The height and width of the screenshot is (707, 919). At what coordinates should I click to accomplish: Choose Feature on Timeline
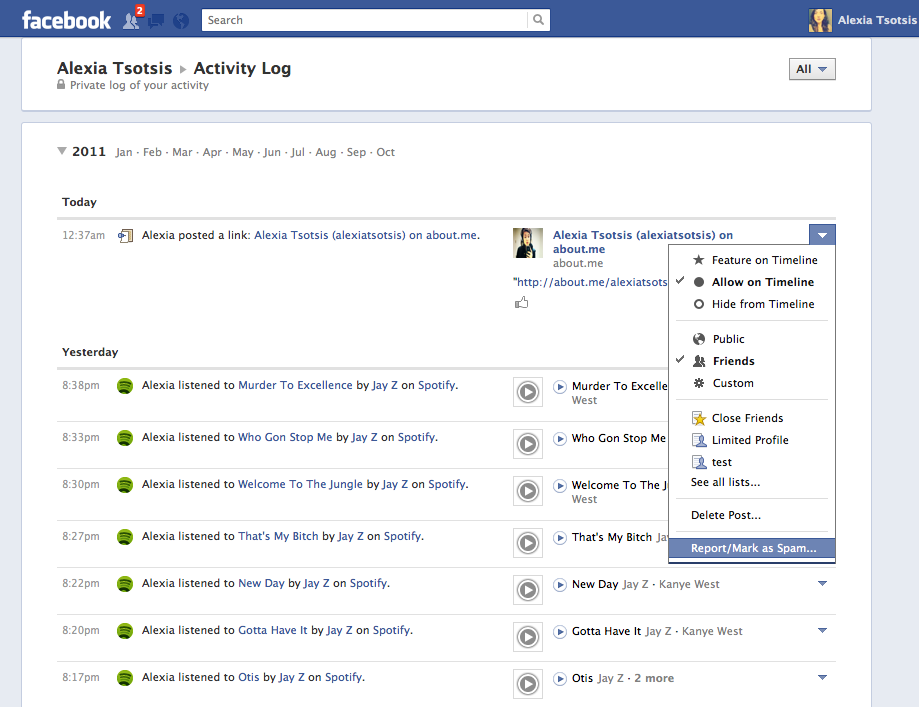[752, 260]
